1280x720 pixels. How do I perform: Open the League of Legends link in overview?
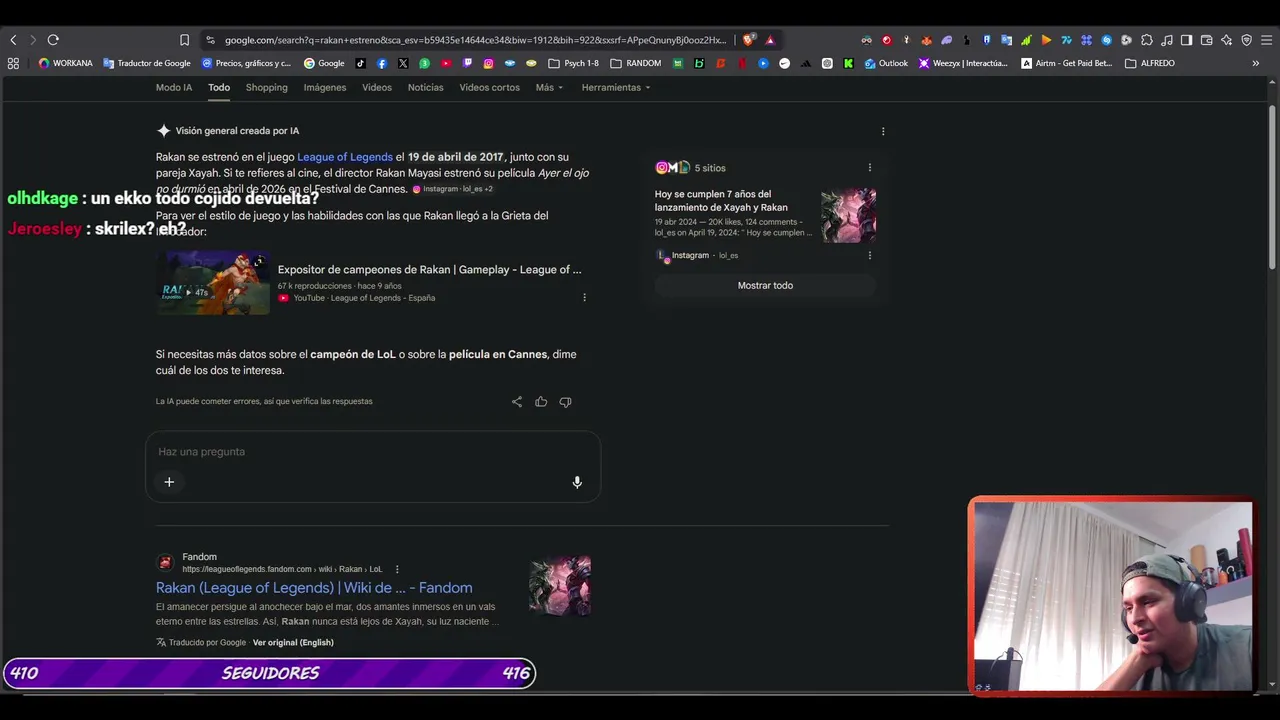coord(345,157)
